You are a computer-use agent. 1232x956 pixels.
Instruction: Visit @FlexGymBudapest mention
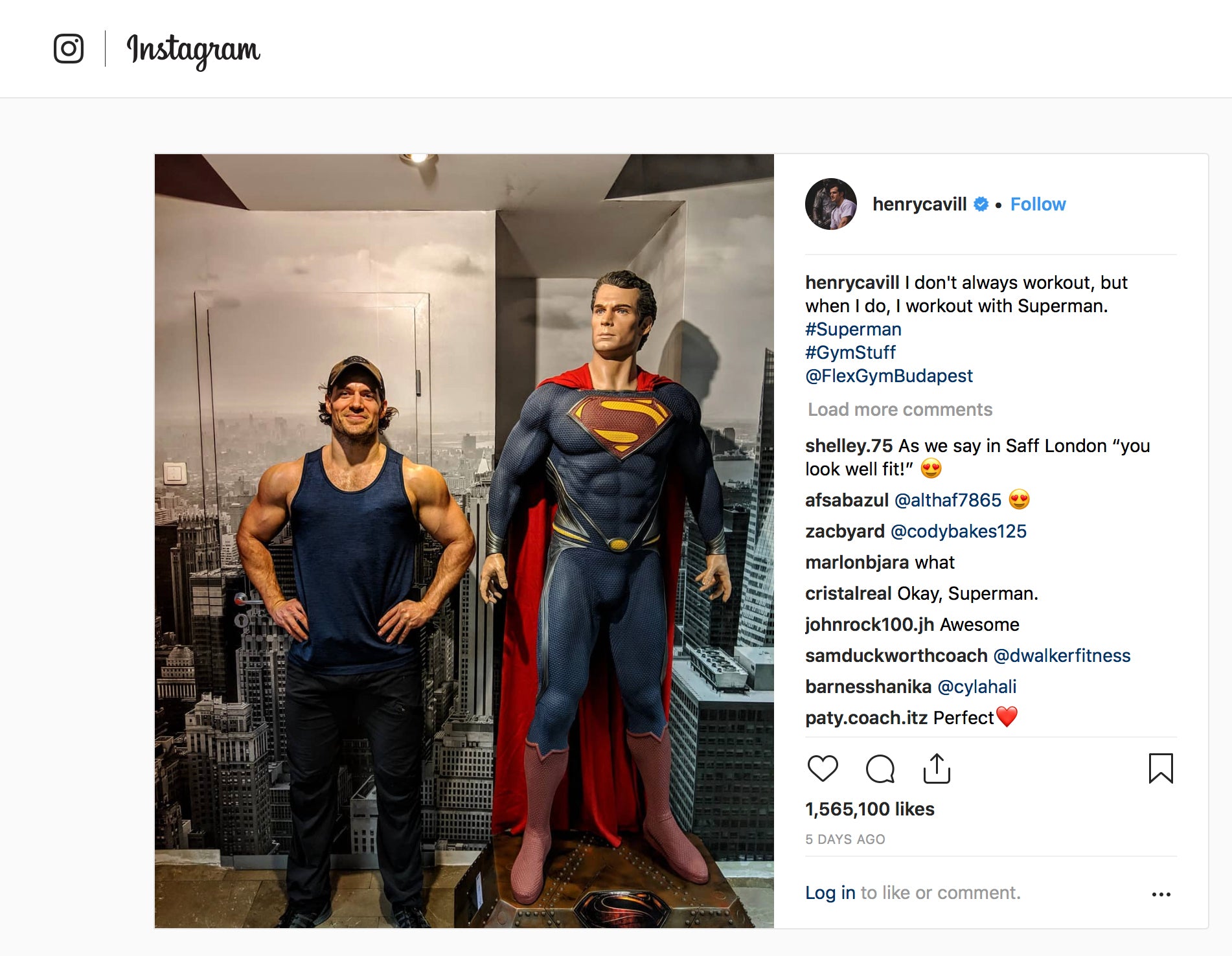(889, 376)
